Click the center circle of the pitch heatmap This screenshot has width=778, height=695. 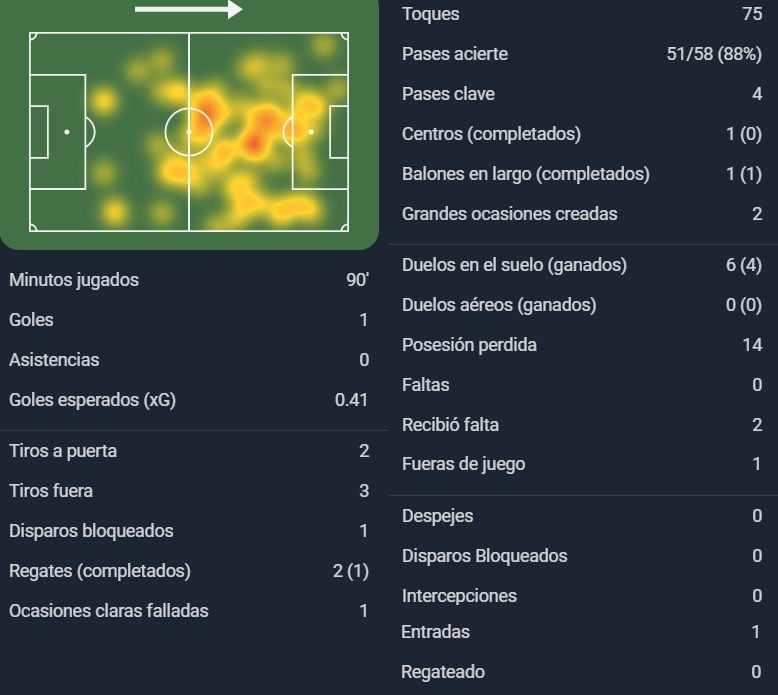click(x=189, y=132)
